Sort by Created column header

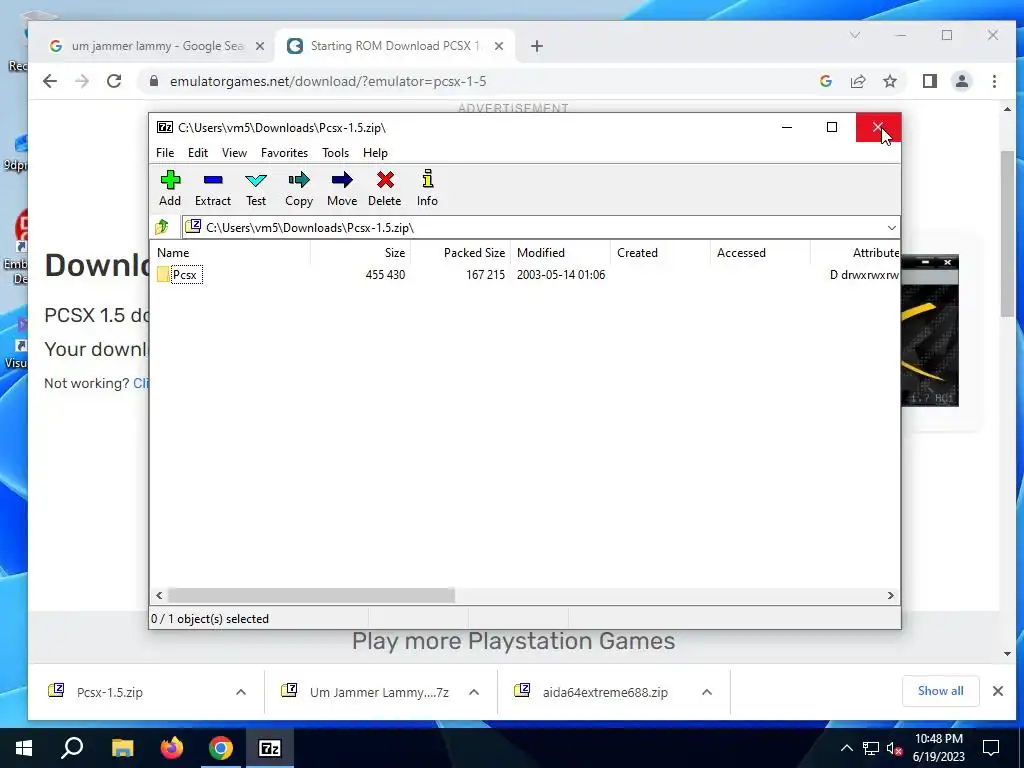660,253
